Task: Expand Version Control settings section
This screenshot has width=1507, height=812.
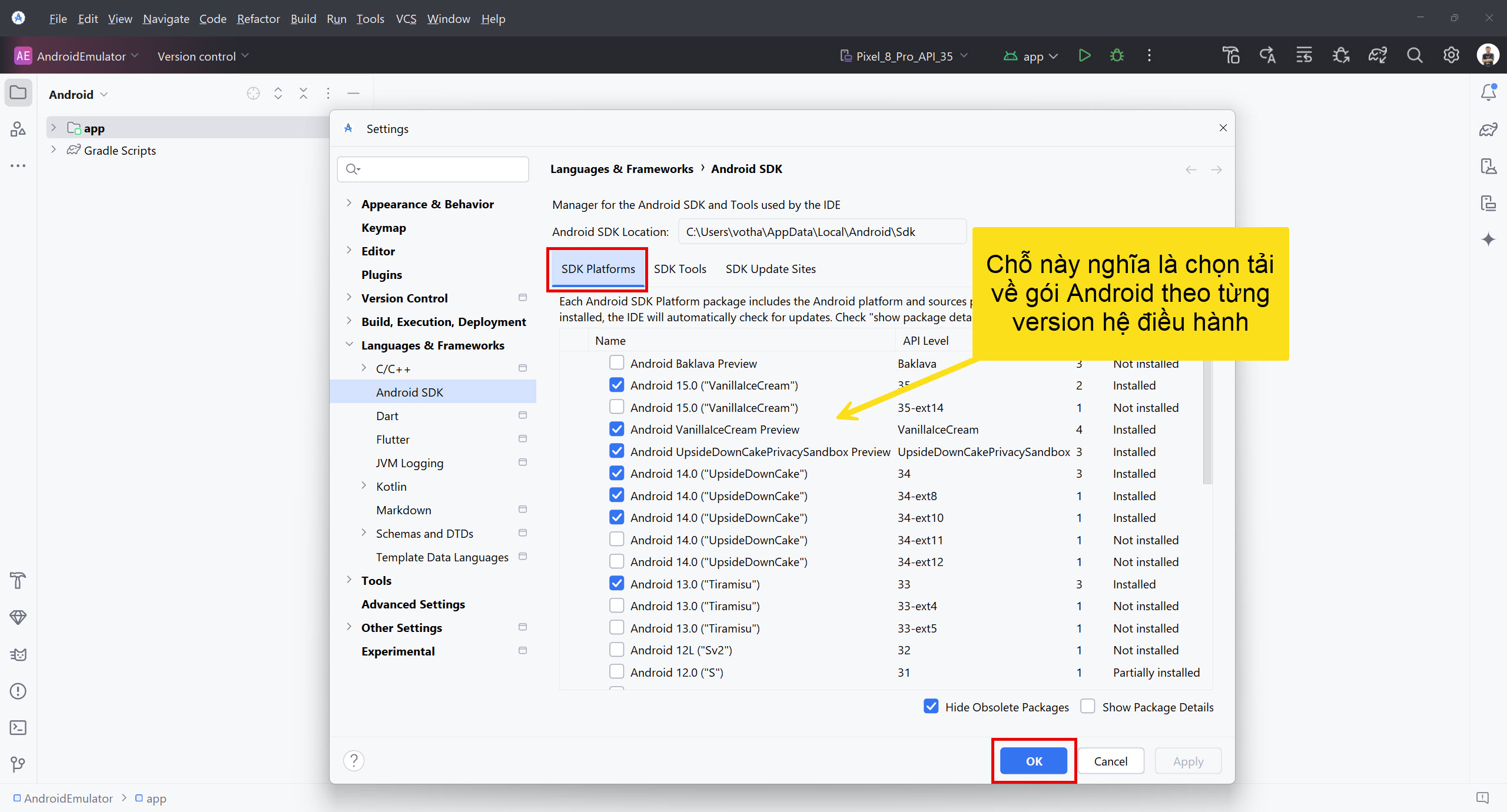Action: 349,298
